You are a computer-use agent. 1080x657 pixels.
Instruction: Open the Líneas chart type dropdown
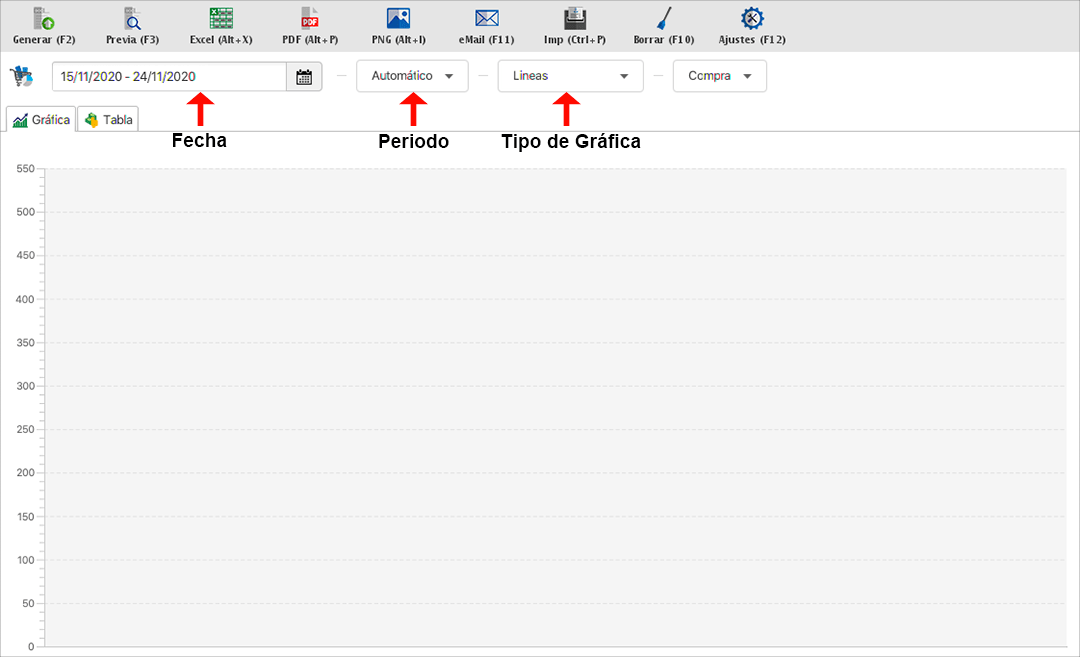[570, 76]
